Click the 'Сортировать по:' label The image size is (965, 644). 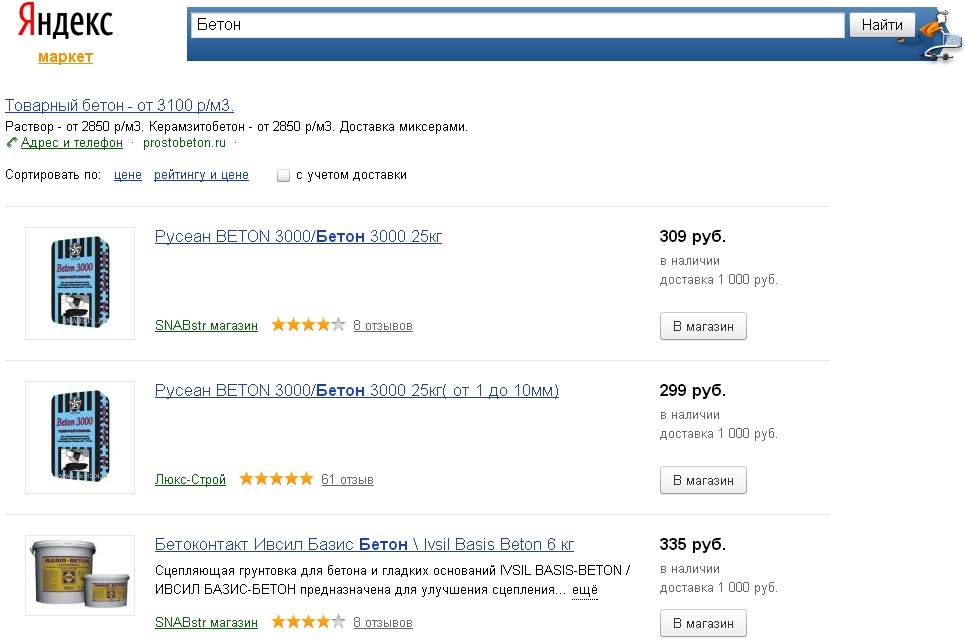coord(53,175)
